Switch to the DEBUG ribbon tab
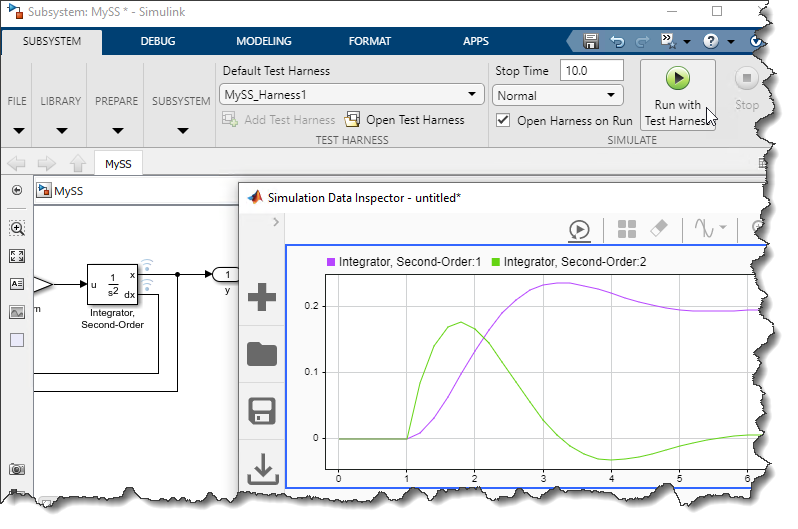Screen dimensions: 798x529 click(x=157, y=42)
